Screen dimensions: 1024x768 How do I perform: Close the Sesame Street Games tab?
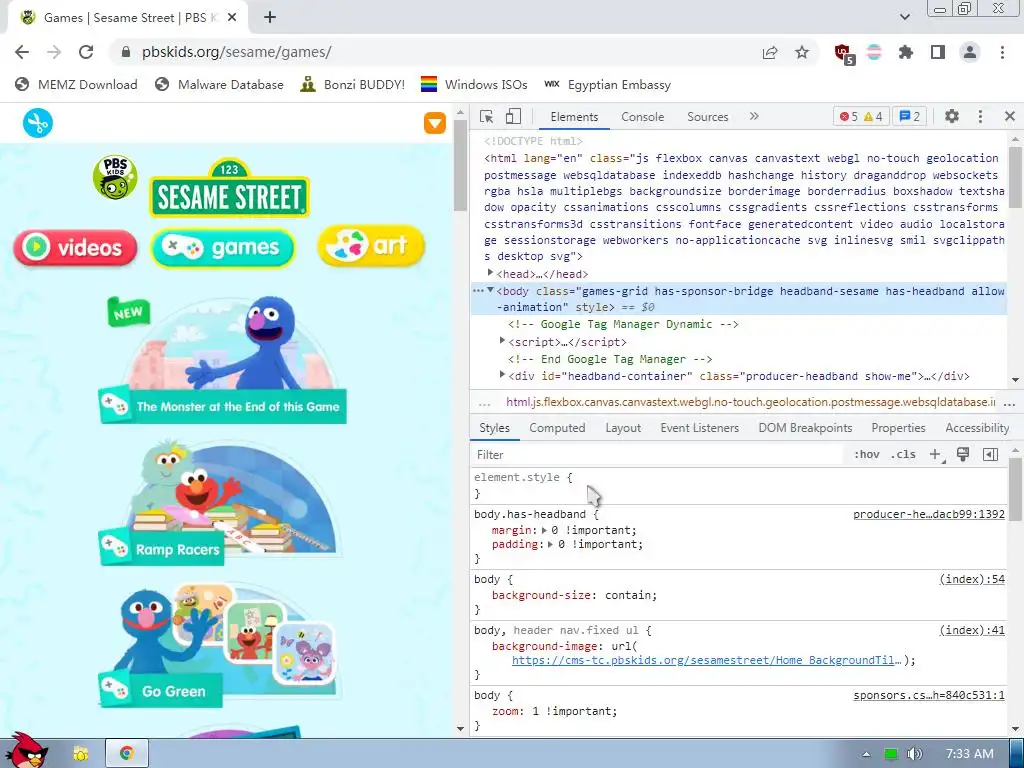point(232,18)
